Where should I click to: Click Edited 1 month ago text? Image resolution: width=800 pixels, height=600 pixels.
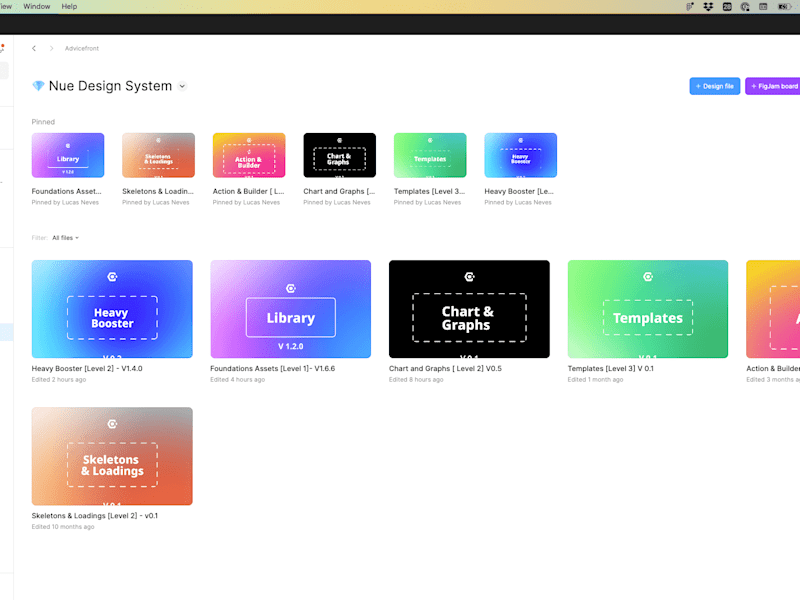(x=595, y=380)
